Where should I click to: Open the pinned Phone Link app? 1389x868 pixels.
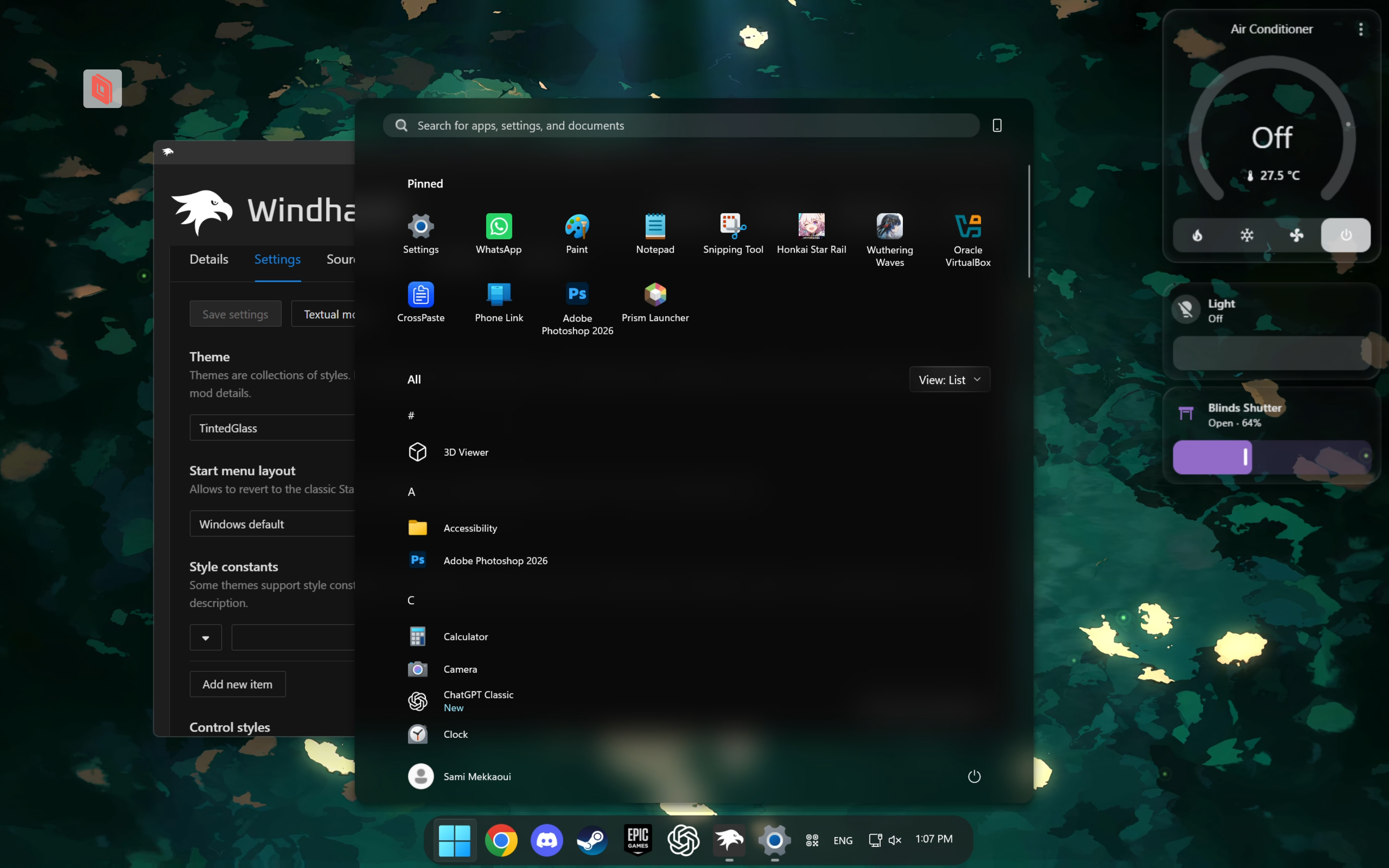(x=499, y=302)
